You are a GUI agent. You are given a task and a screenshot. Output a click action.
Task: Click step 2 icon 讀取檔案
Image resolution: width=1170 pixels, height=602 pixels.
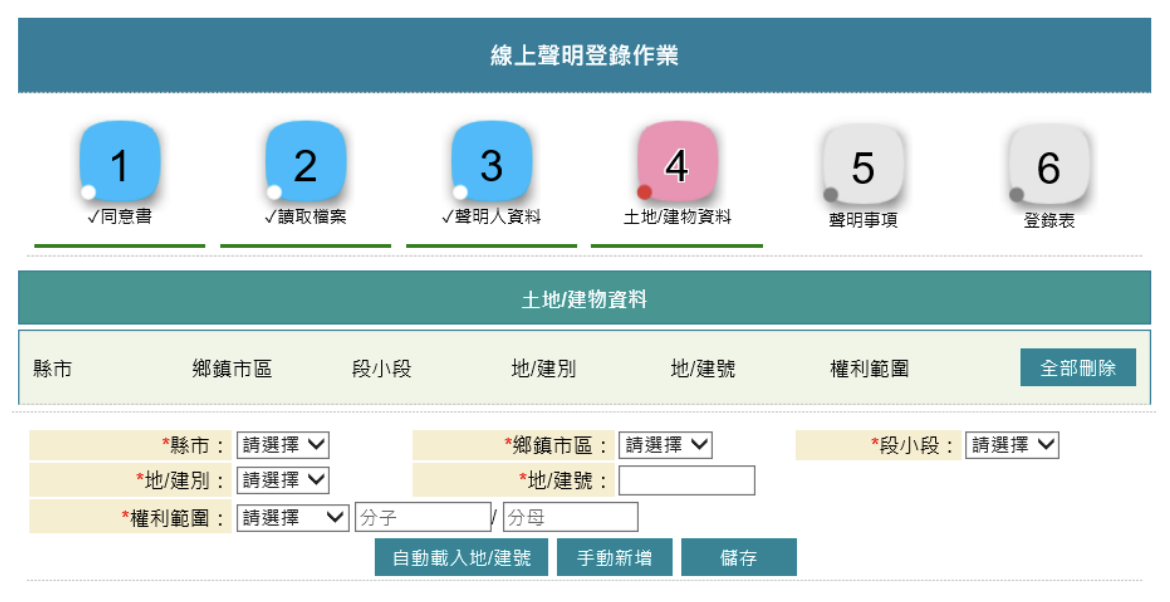coord(305,163)
